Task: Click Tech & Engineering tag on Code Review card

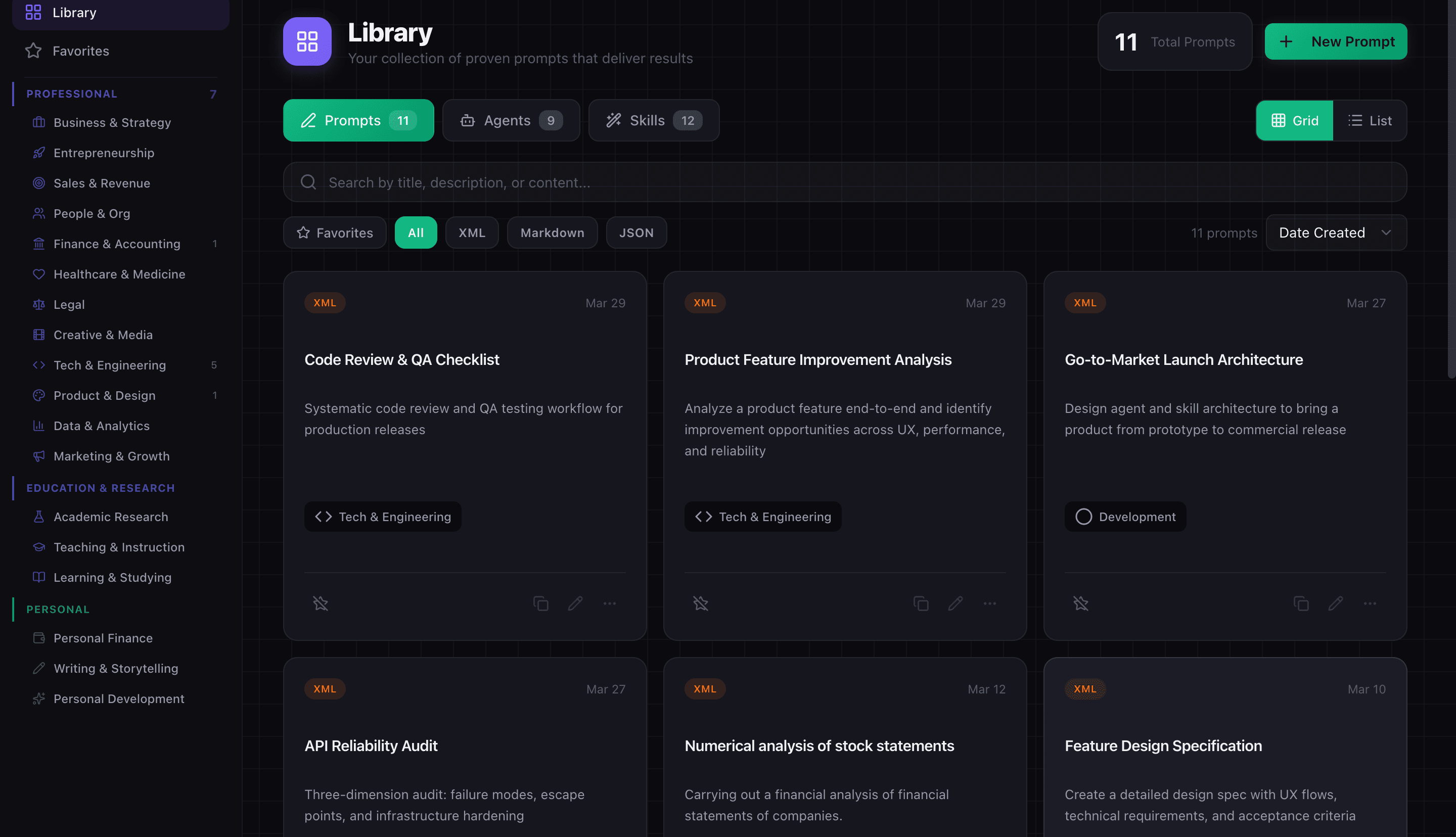Action: 382,516
